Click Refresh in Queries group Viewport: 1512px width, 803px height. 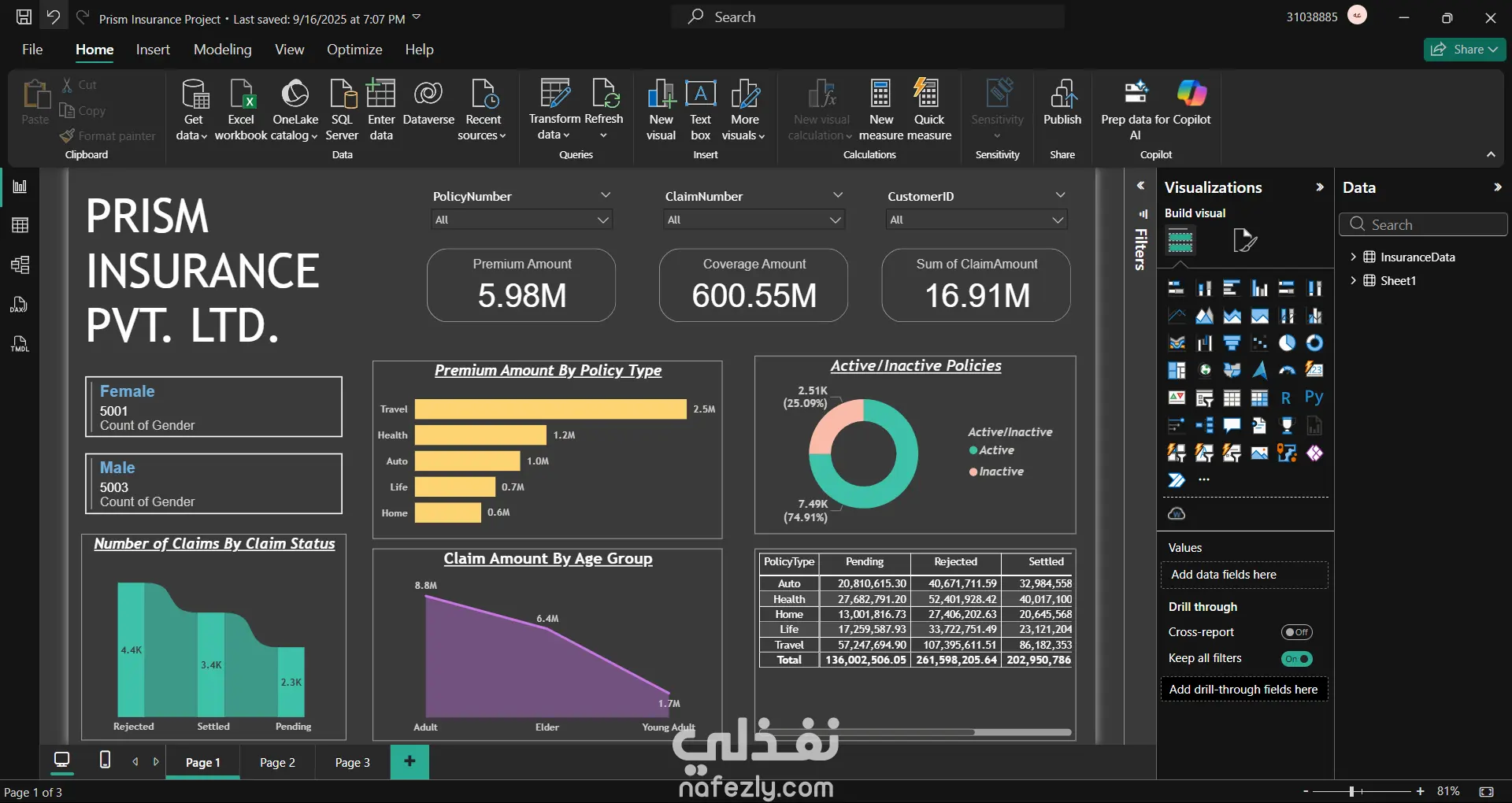pyautogui.click(x=604, y=109)
